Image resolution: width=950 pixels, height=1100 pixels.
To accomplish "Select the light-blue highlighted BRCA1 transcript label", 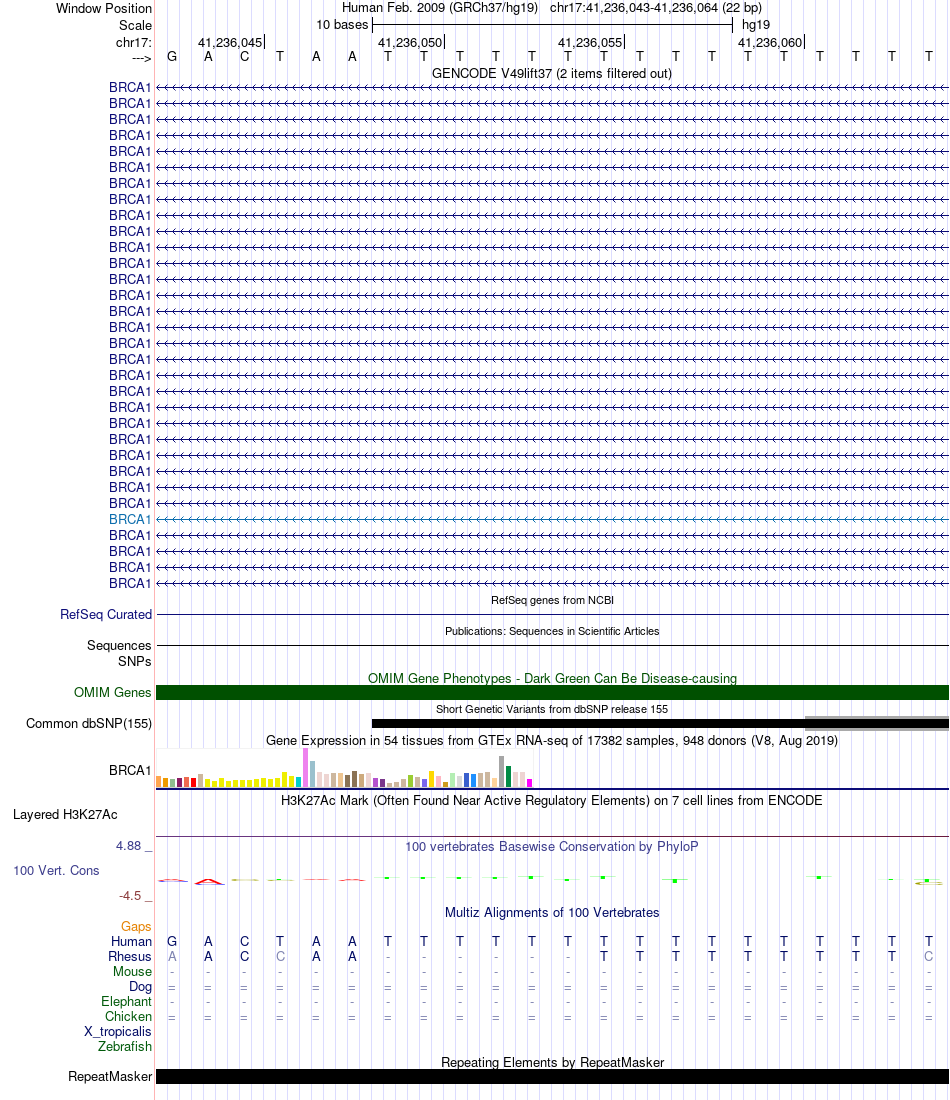I will coord(130,519).
